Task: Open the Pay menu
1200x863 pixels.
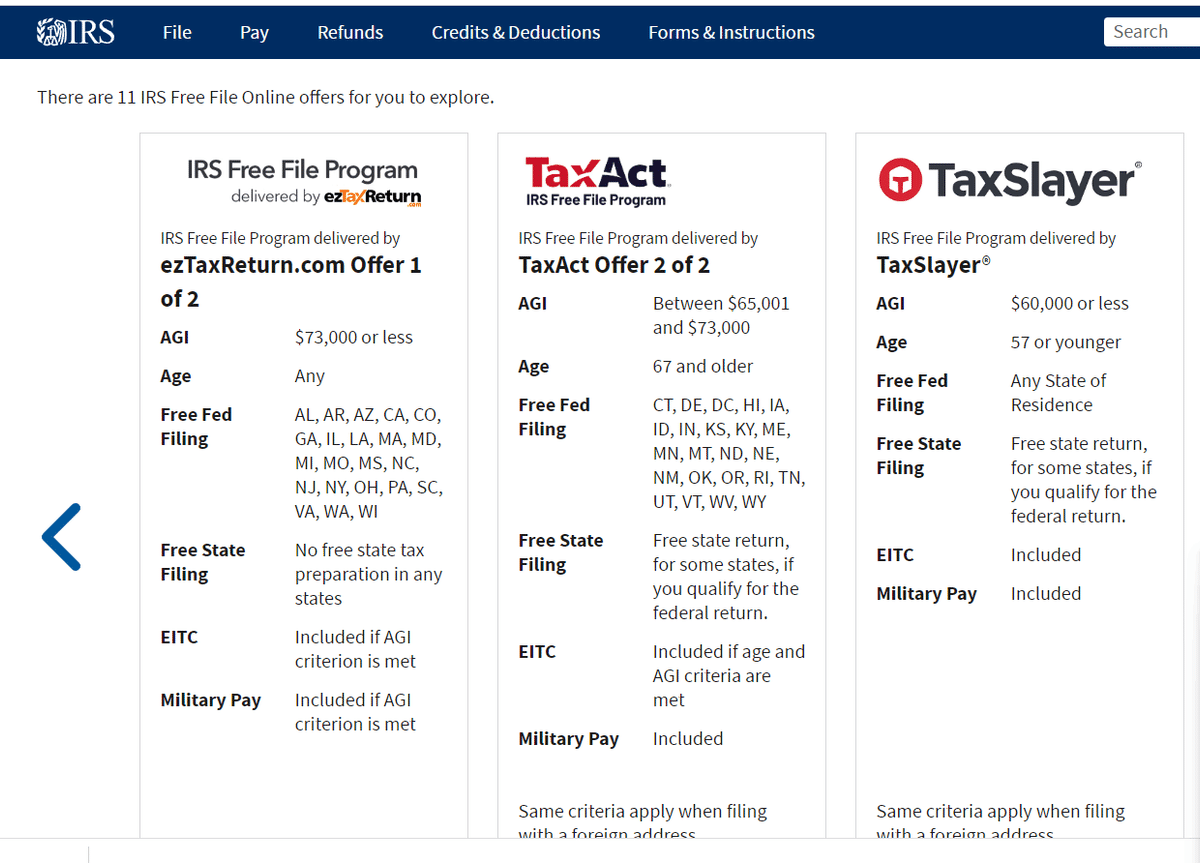Action: click(x=254, y=32)
